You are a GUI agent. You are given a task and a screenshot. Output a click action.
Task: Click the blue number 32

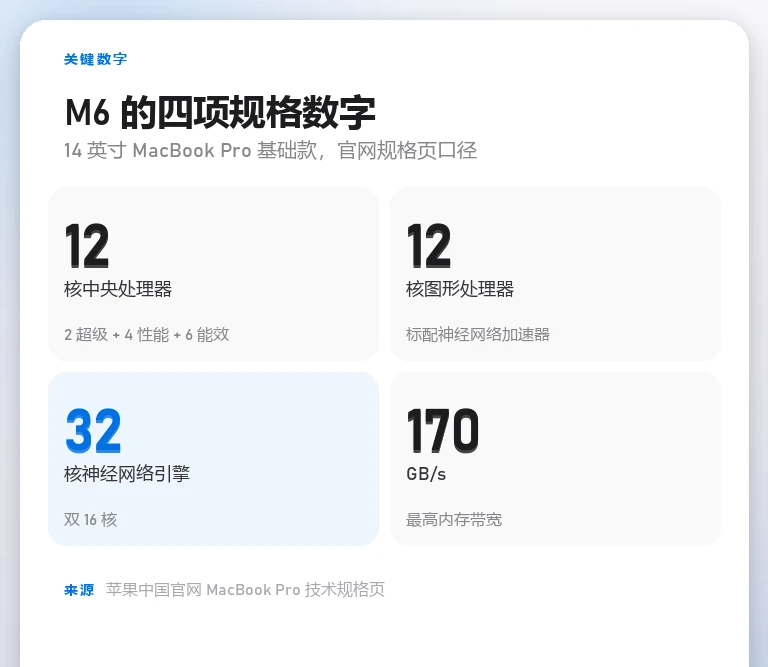[x=93, y=431]
